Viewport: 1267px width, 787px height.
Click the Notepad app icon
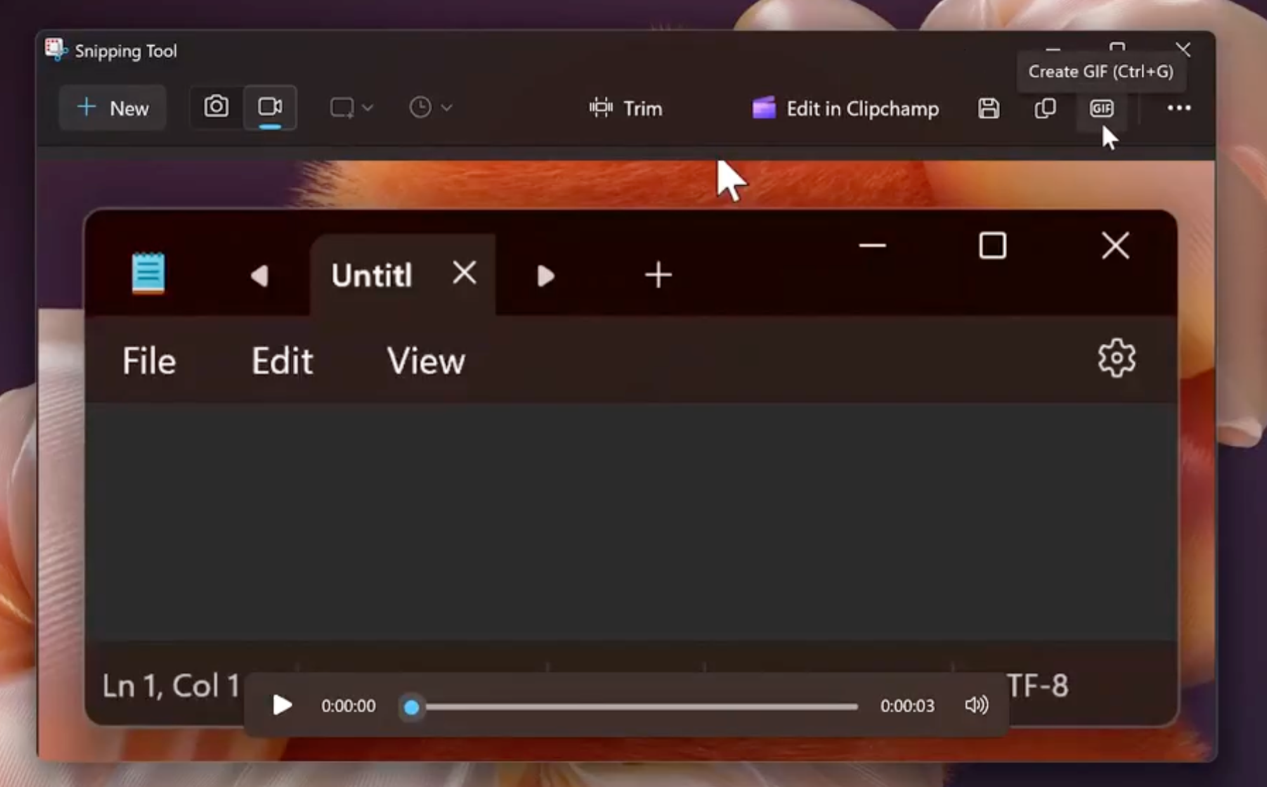pos(148,273)
